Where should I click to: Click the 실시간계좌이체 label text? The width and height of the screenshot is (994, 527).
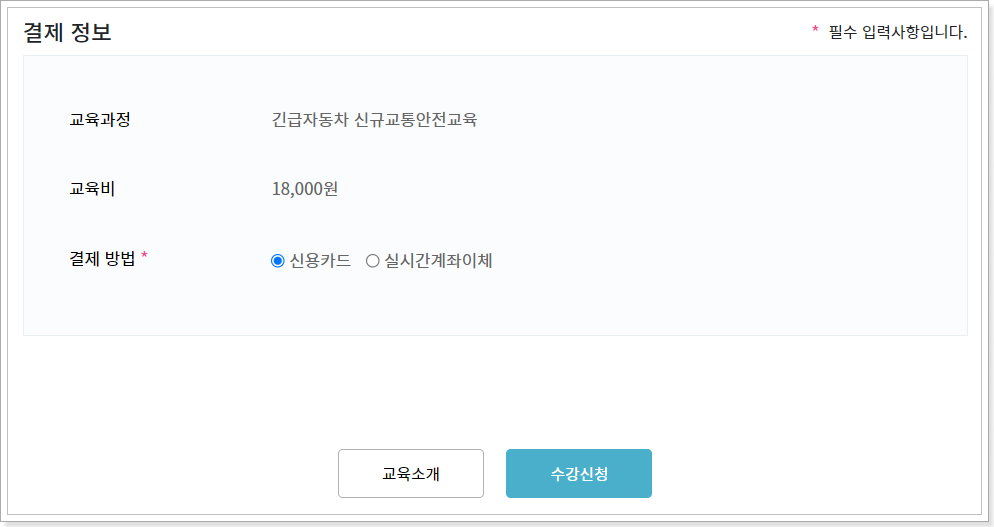point(439,261)
